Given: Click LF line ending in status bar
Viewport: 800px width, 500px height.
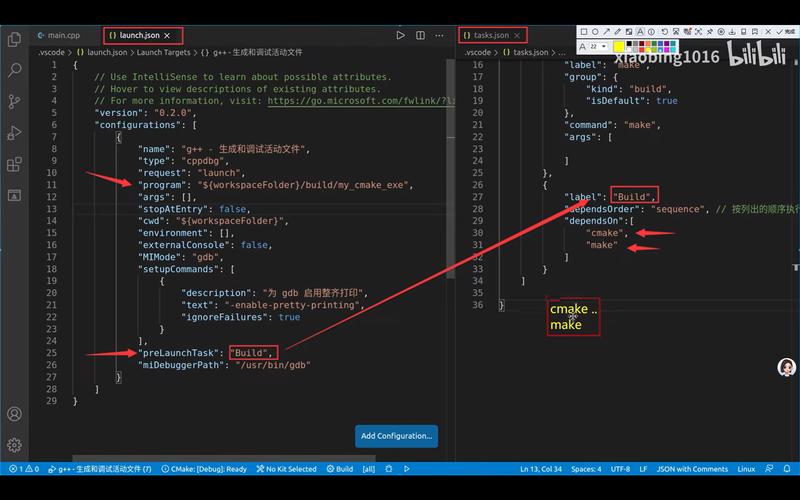Looking at the screenshot, I should click(643, 469).
